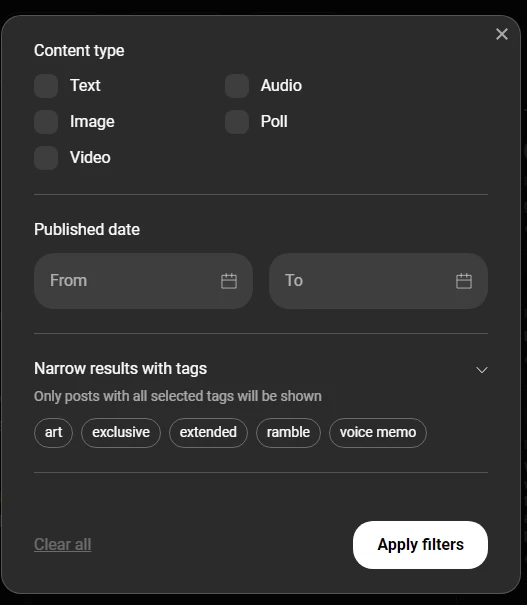This screenshot has width=527, height=605.
Task: Focus the From published date field
Action: point(144,281)
